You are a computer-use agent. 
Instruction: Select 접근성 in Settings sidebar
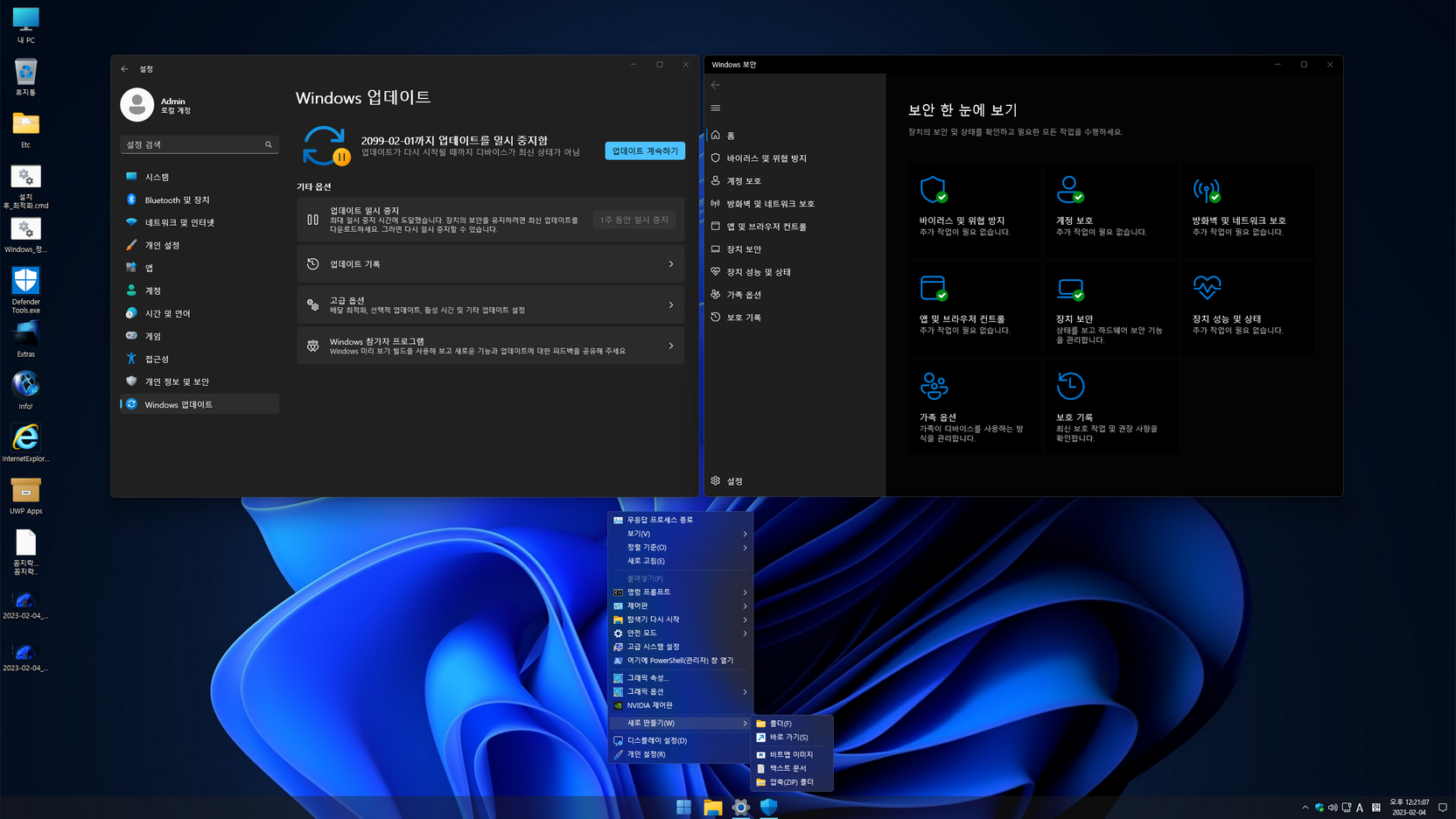[199, 359]
